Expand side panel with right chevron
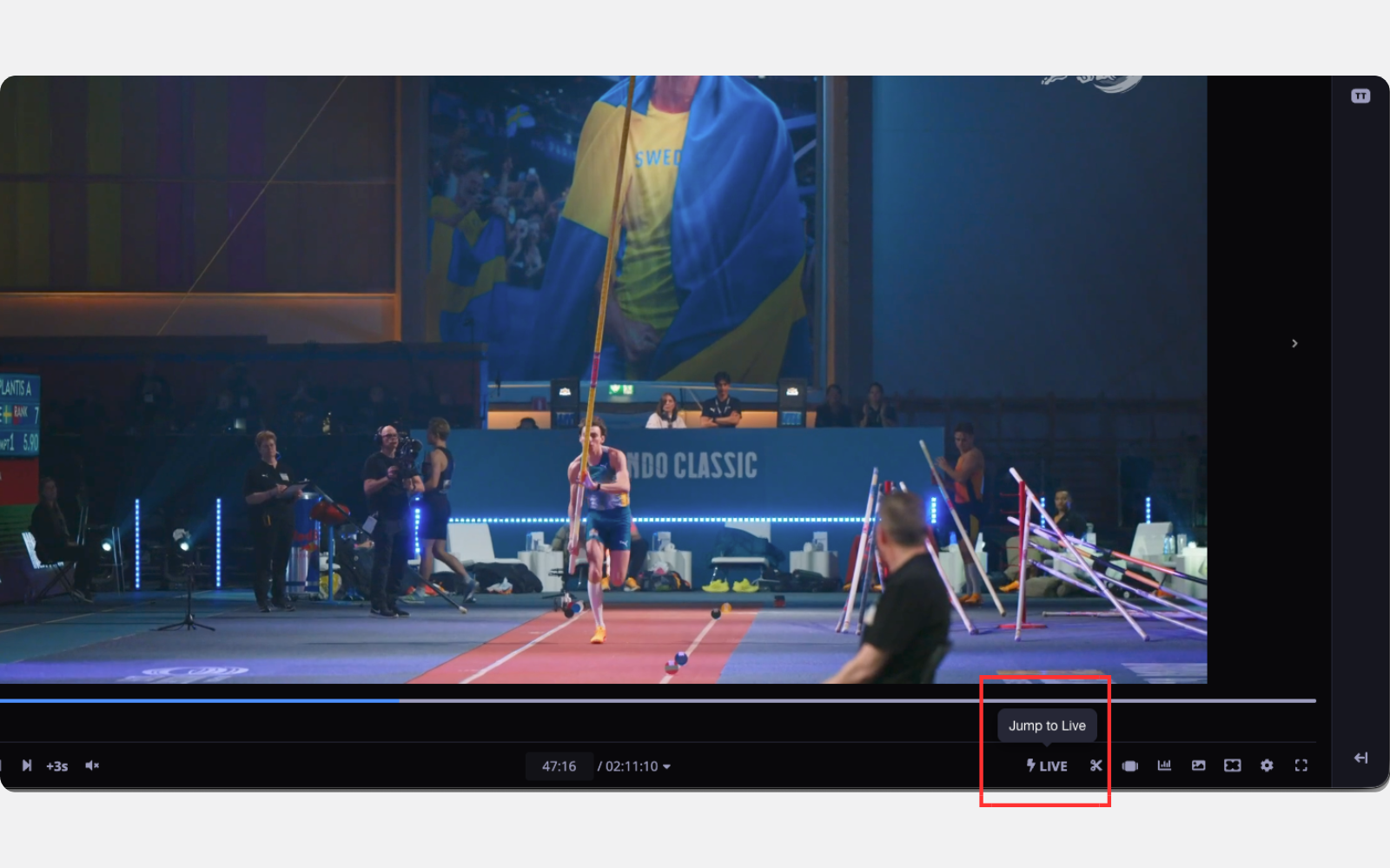The image size is (1390, 868). (1294, 343)
